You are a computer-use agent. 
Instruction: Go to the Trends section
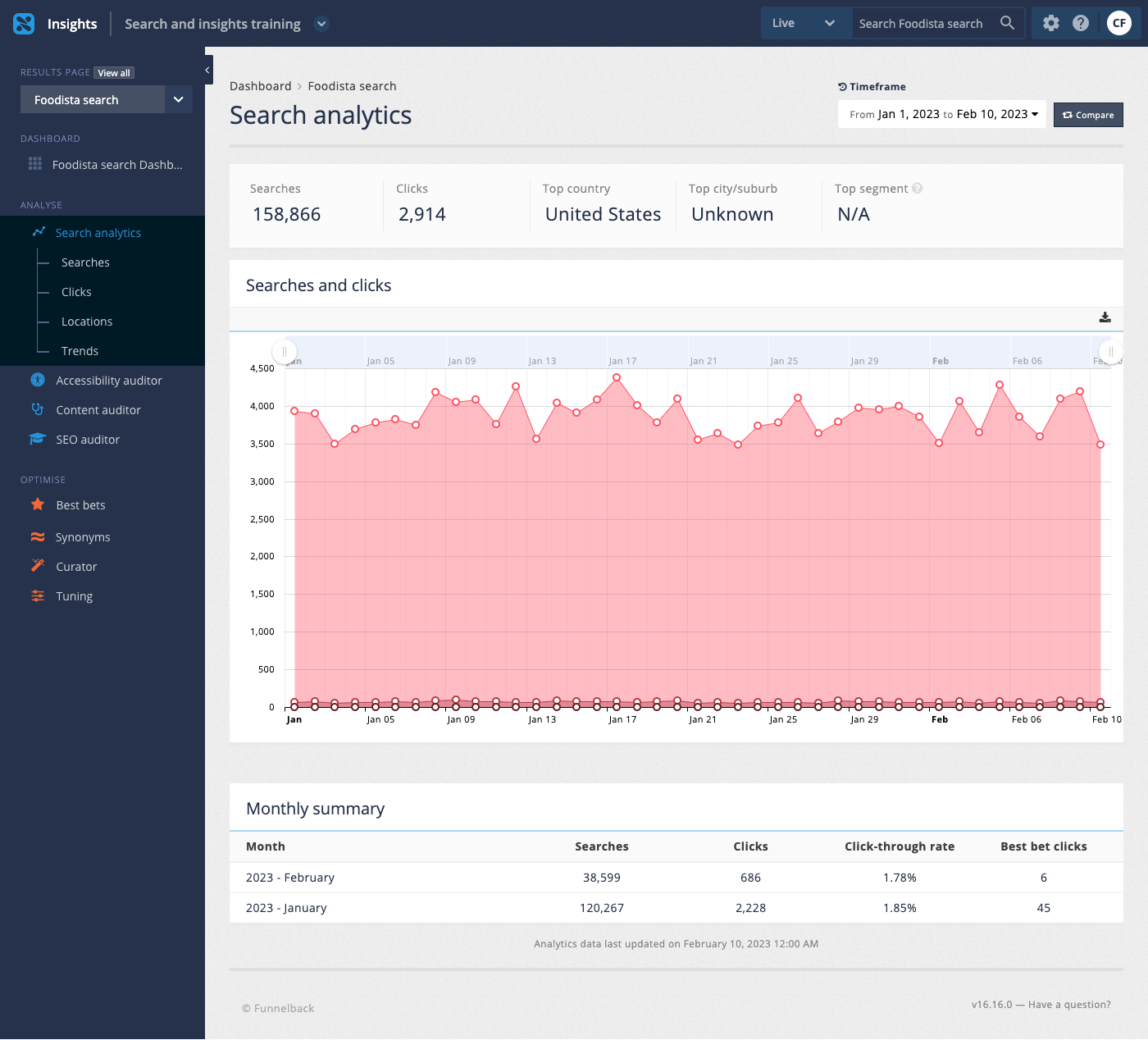(80, 350)
